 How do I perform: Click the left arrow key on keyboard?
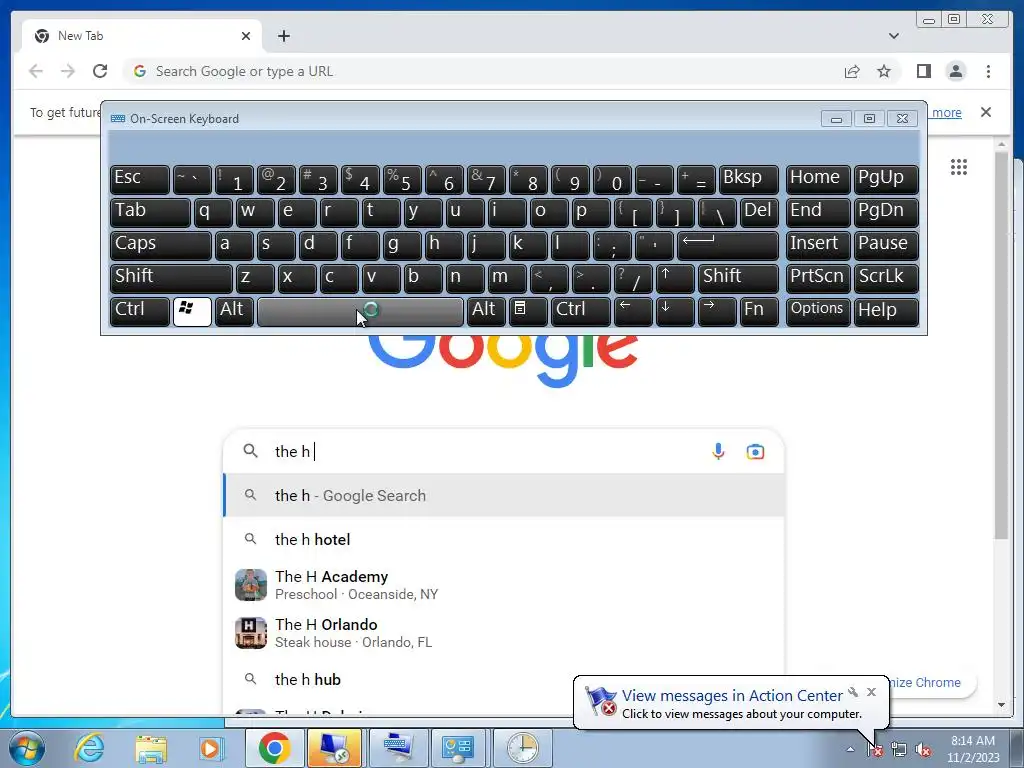pyautogui.click(x=633, y=311)
